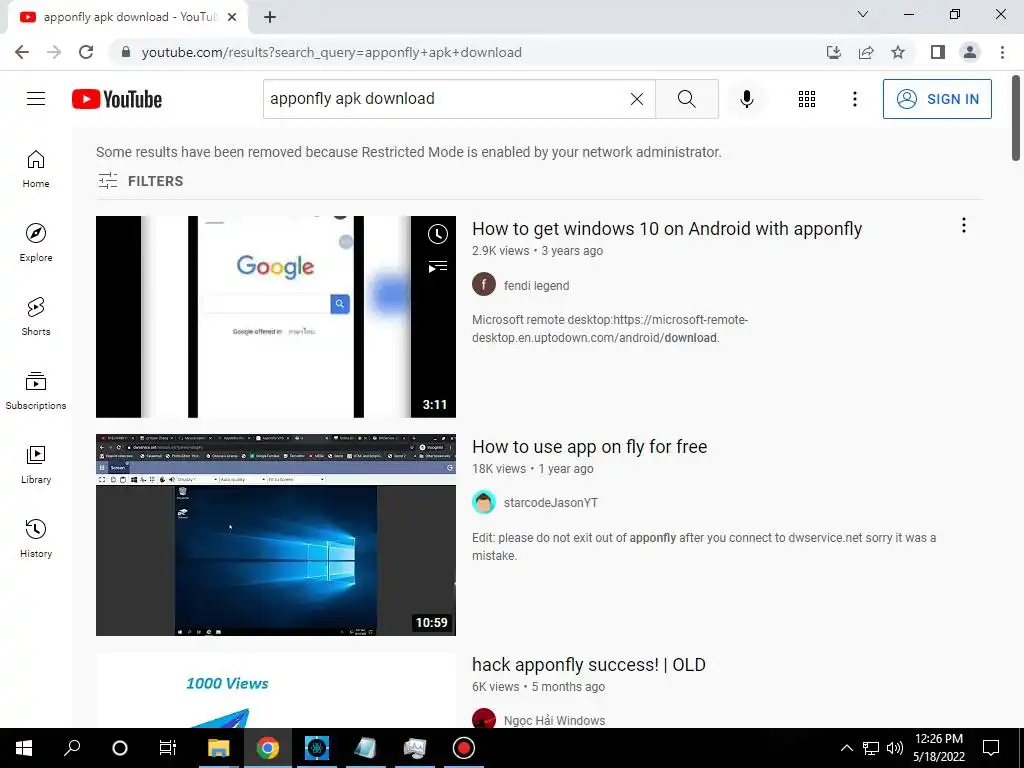Click Chrome icon in taskbar

pos(268,748)
